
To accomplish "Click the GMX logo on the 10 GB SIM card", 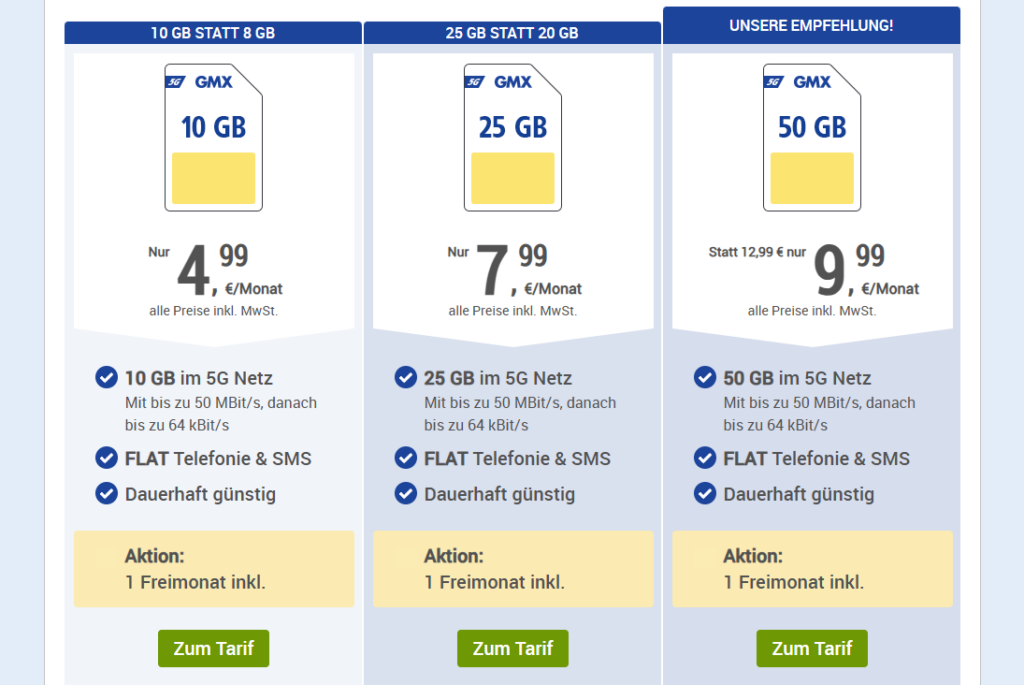I will (214, 83).
